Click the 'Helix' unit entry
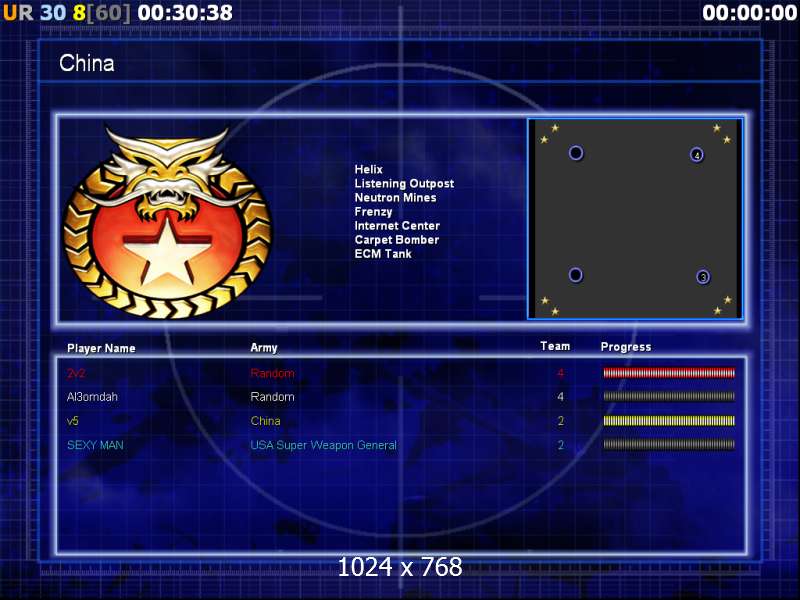The width and height of the screenshot is (800, 600). [x=368, y=169]
